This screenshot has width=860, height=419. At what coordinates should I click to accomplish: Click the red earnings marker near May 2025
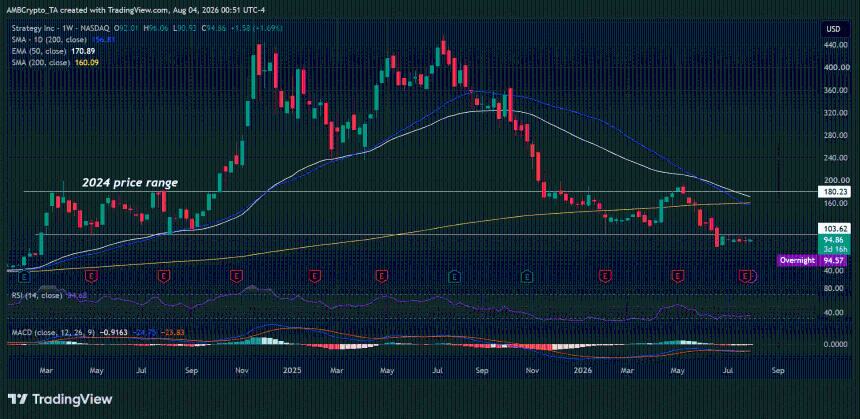coord(381,274)
